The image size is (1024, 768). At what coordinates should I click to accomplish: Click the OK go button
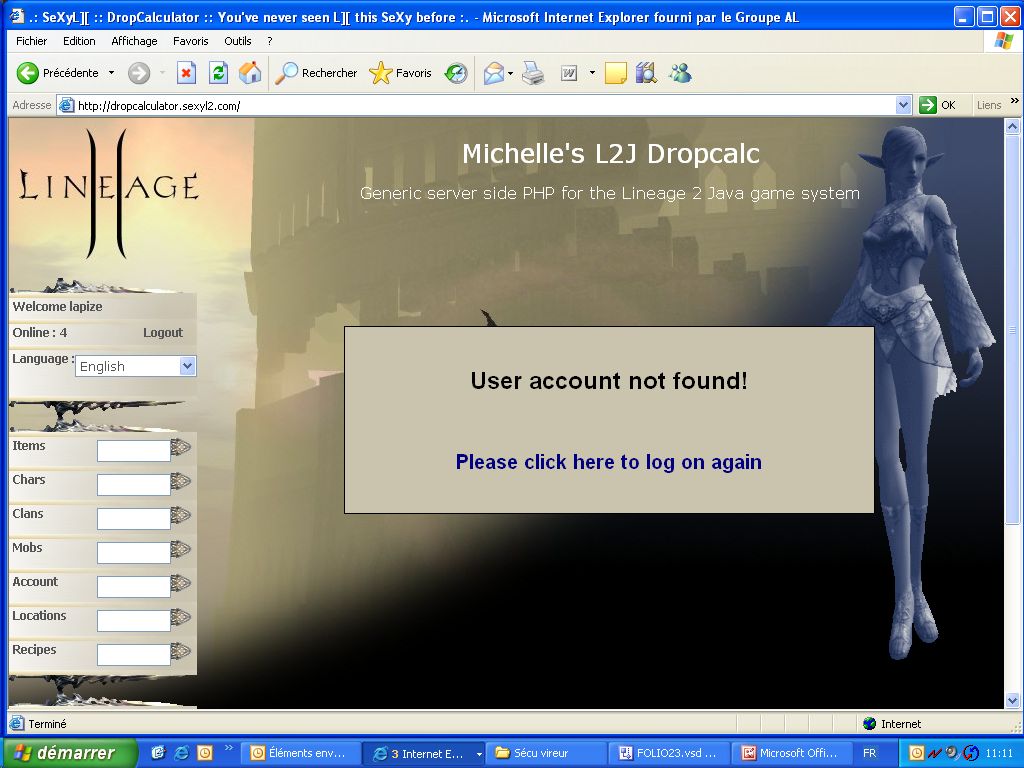pyautogui.click(x=938, y=105)
